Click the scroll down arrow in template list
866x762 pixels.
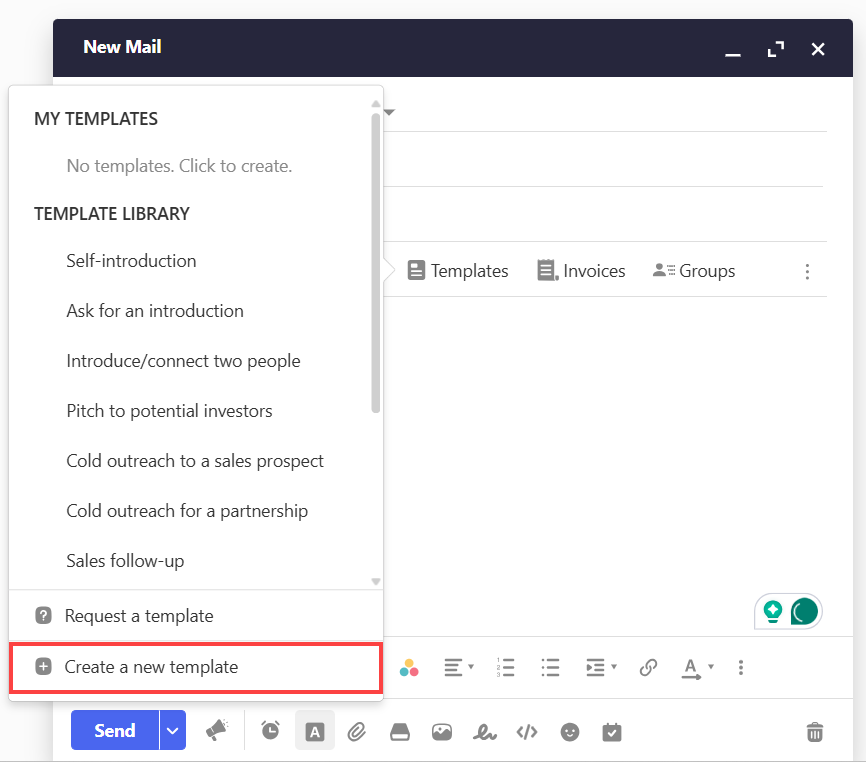pyautogui.click(x=376, y=581)
